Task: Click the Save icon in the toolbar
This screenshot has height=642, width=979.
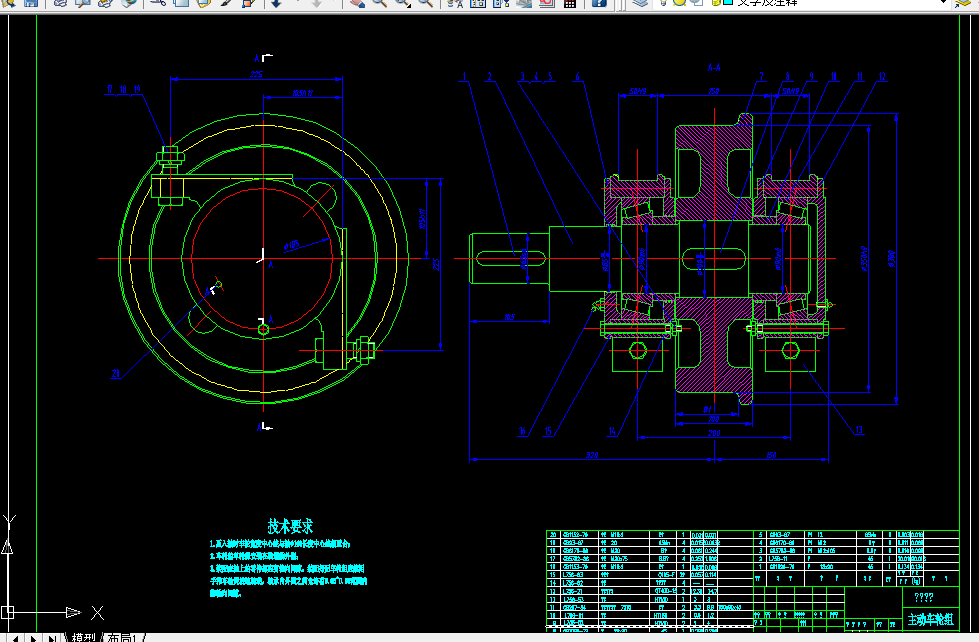Action: pos(31,3)
